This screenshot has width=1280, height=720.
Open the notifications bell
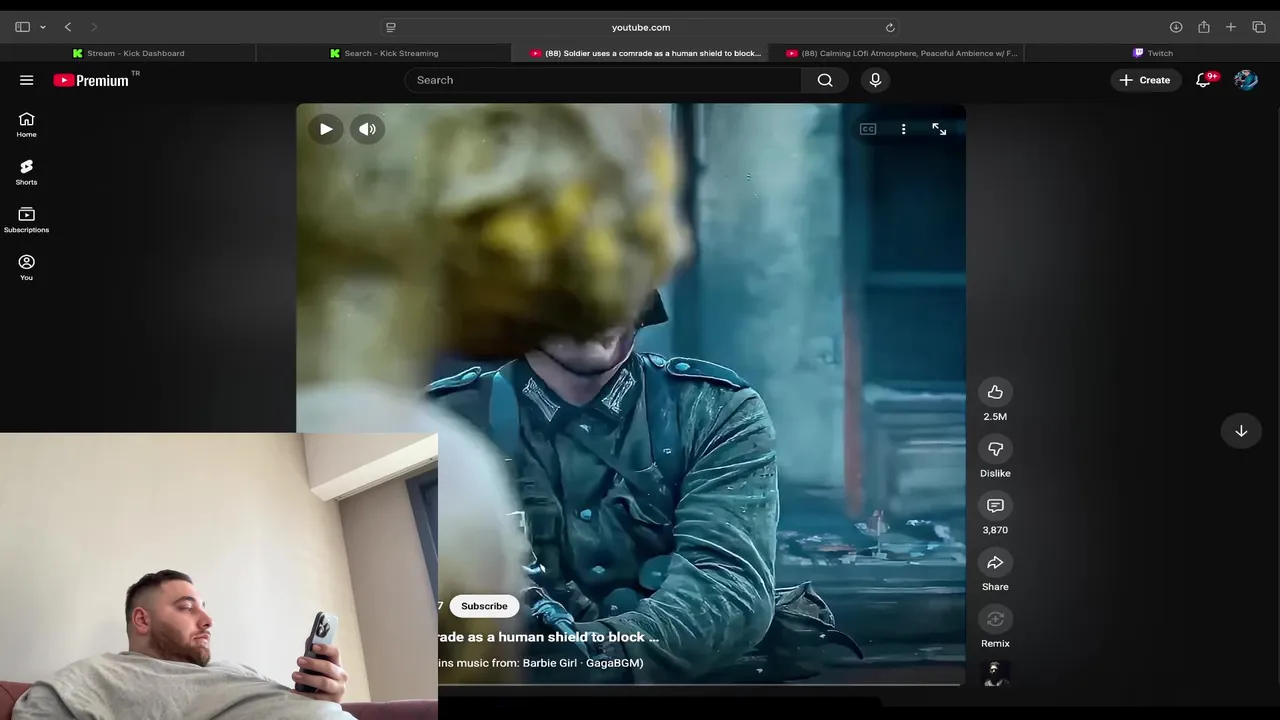coord(1204,80)
